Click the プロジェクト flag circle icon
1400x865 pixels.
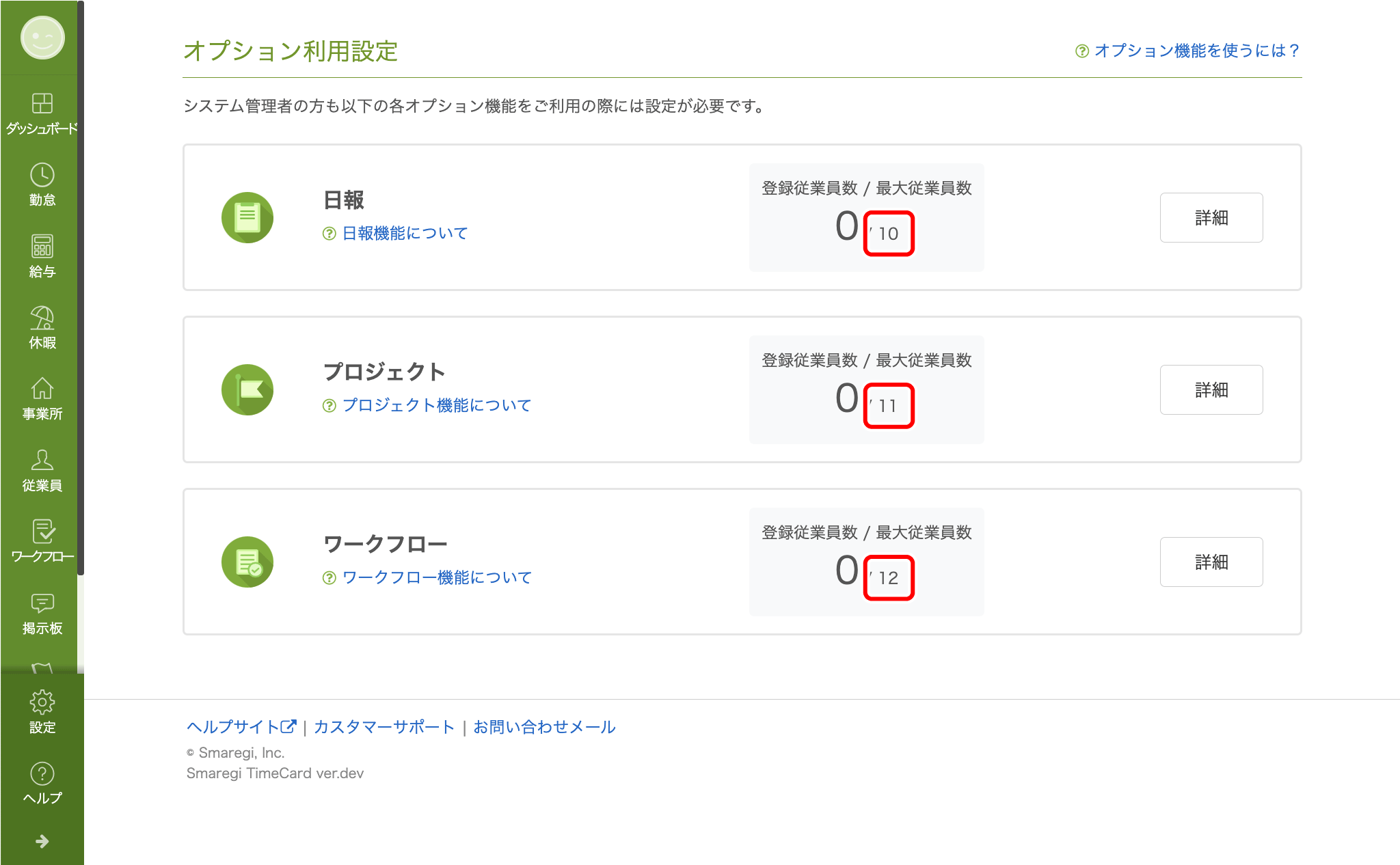pos(247,389)
